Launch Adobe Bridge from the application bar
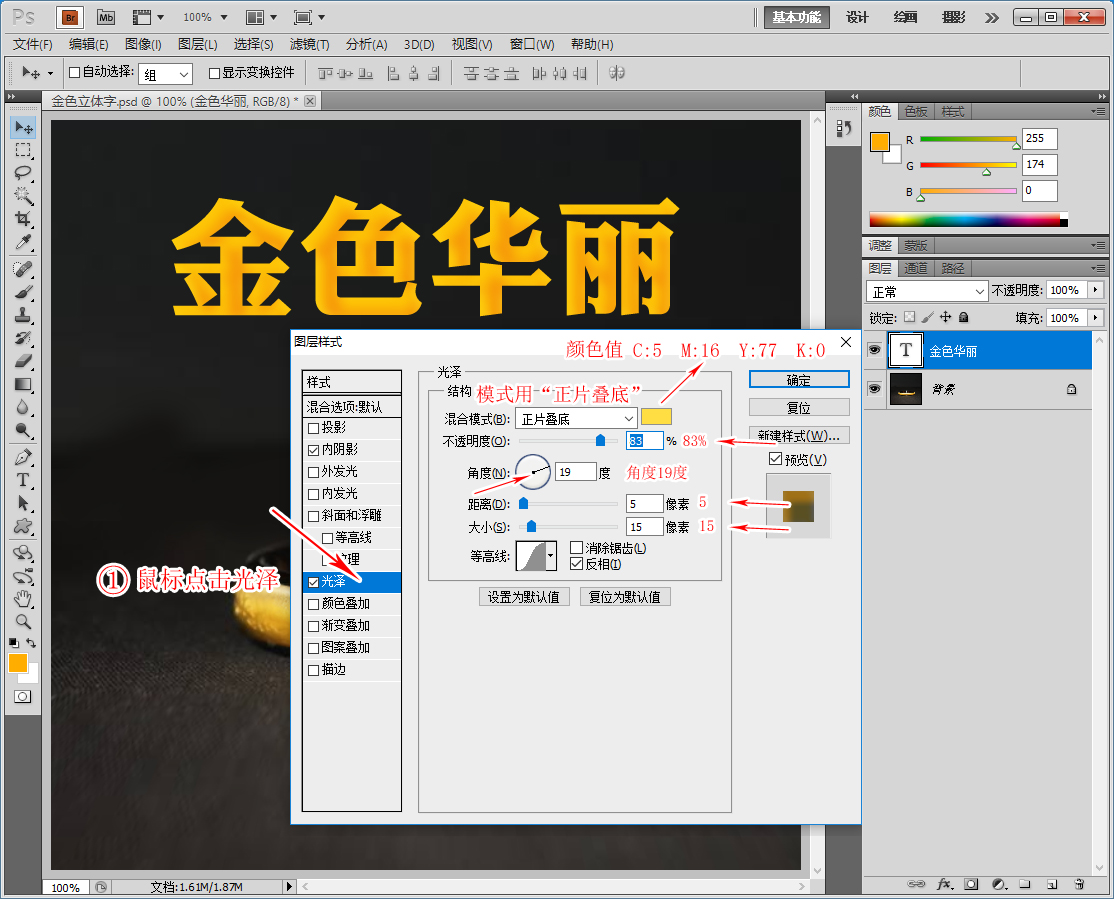Image resolution: width=1114 pixels, height=899 pixels. point(69,17)
